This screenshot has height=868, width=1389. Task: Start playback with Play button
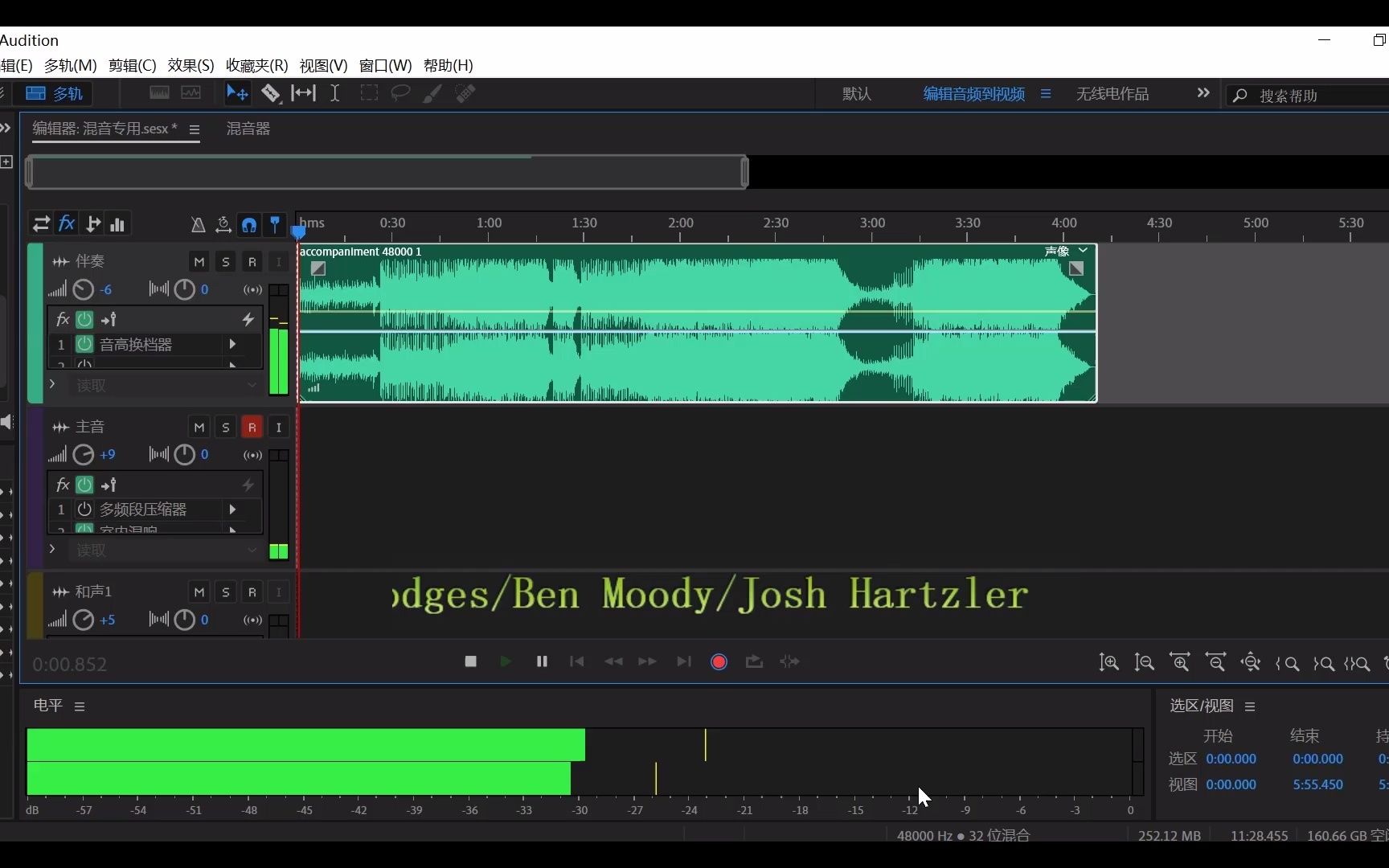pyautogui.click(x=506, y=661)
